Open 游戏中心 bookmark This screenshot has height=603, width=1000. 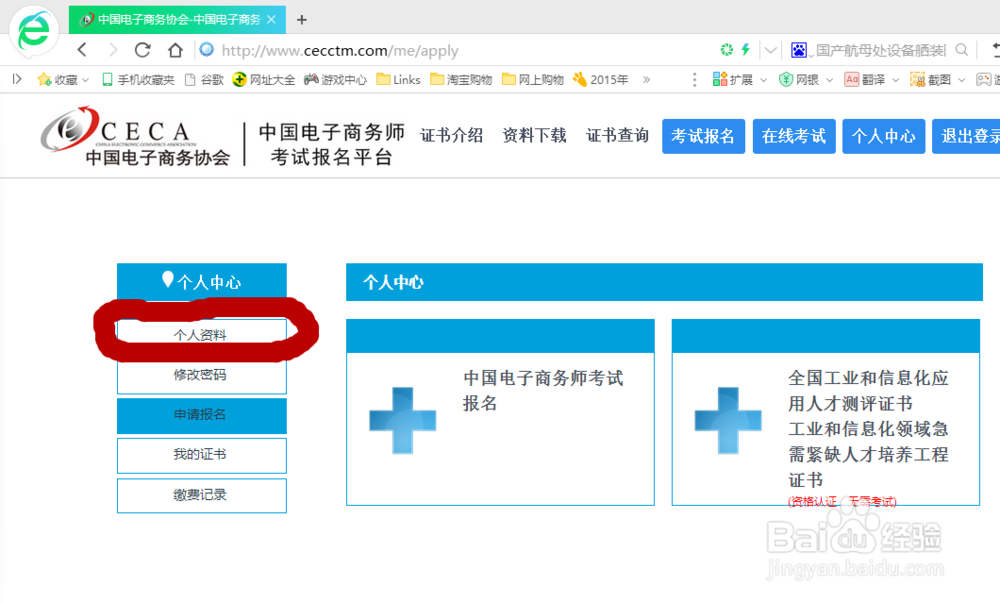pos(335,80)
